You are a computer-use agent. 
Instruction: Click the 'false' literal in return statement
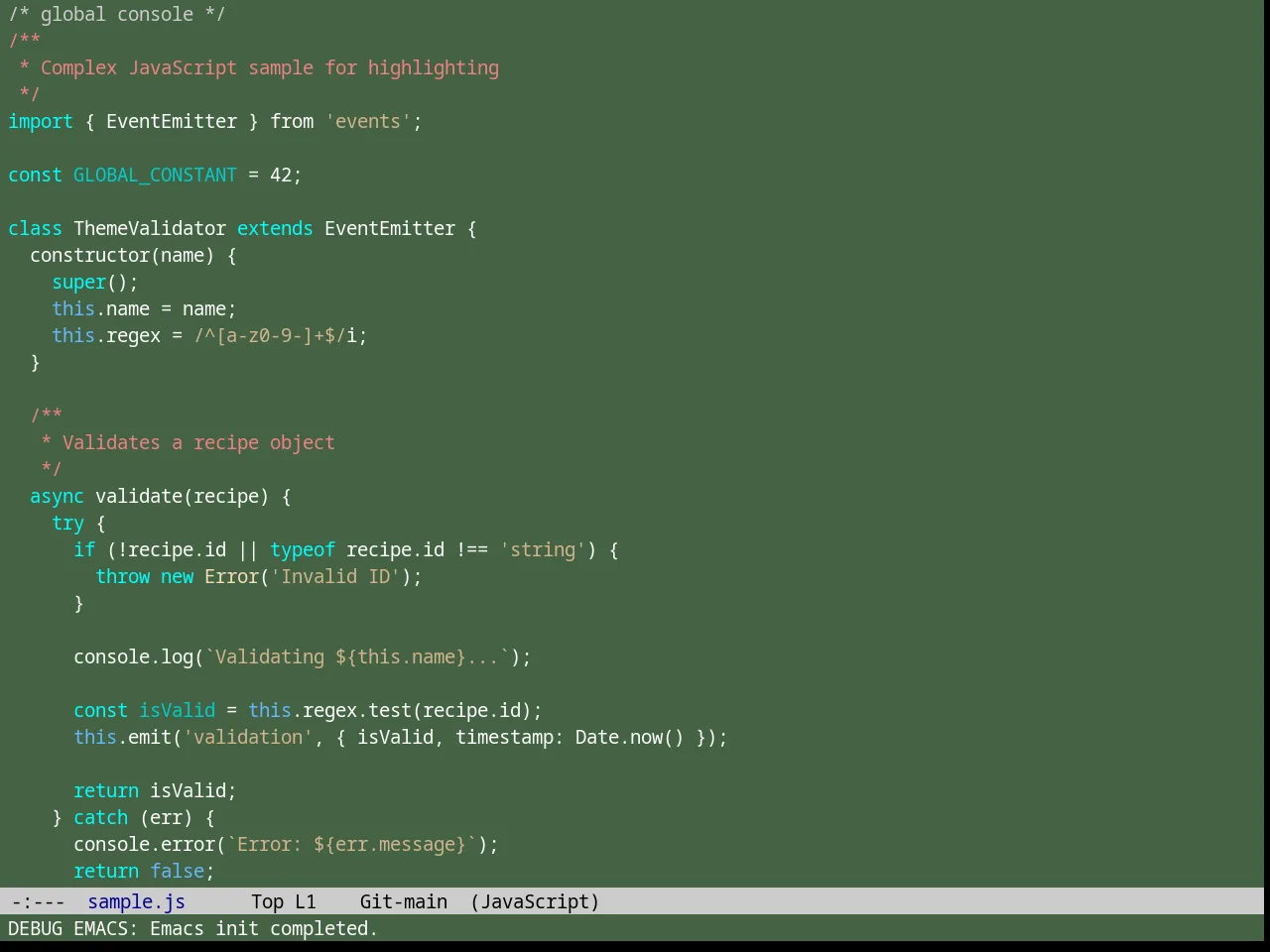[177, 871]
